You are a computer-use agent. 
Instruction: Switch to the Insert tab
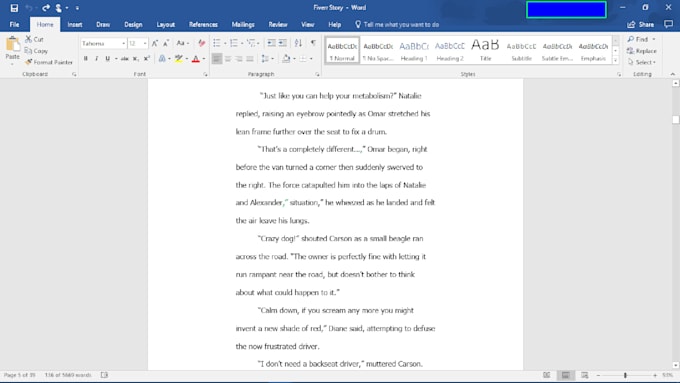(x=75, y=24)
